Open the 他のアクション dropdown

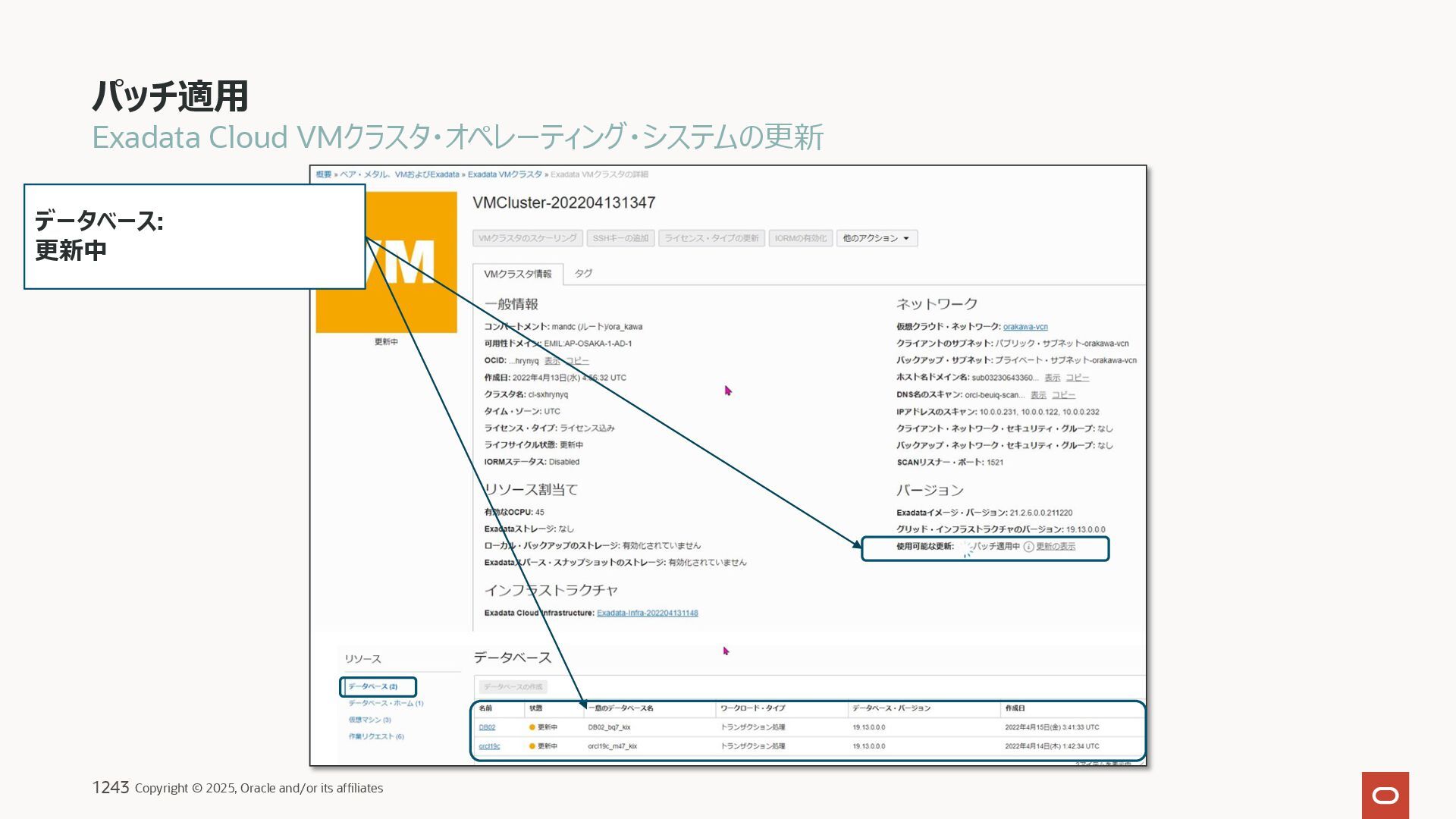[x=877, y=238]
